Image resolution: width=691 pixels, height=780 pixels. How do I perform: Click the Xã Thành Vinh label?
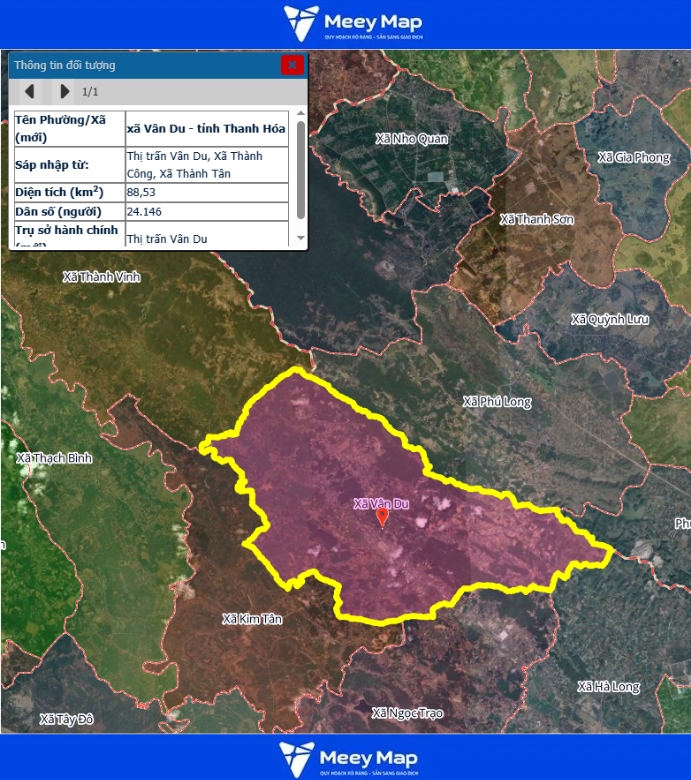click(101, 276)
